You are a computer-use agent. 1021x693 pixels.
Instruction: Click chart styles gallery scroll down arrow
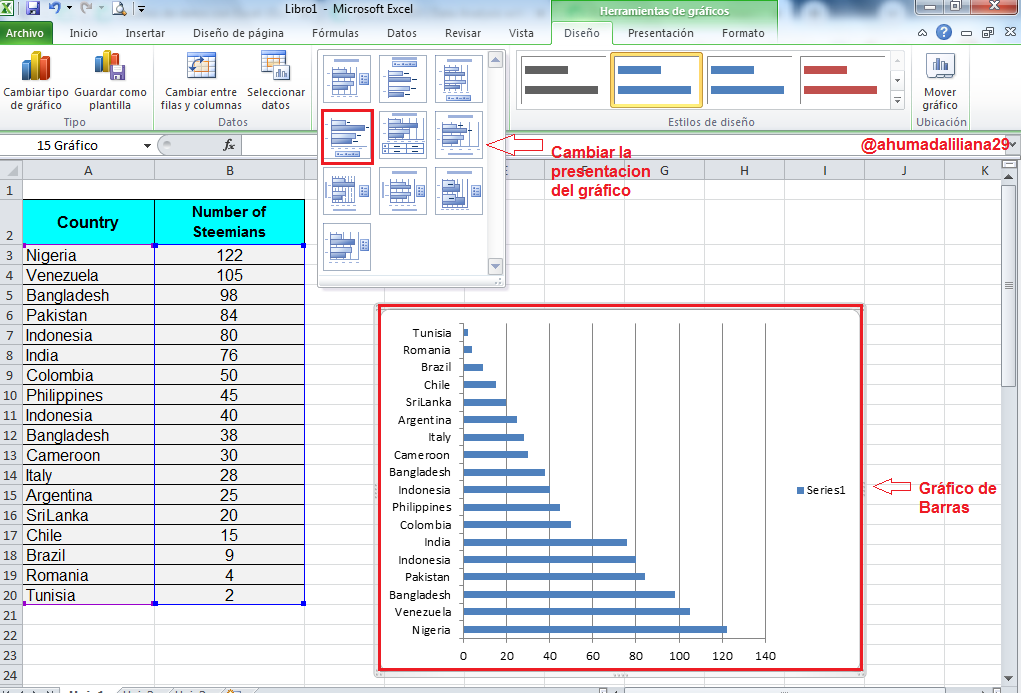point(897,81)
